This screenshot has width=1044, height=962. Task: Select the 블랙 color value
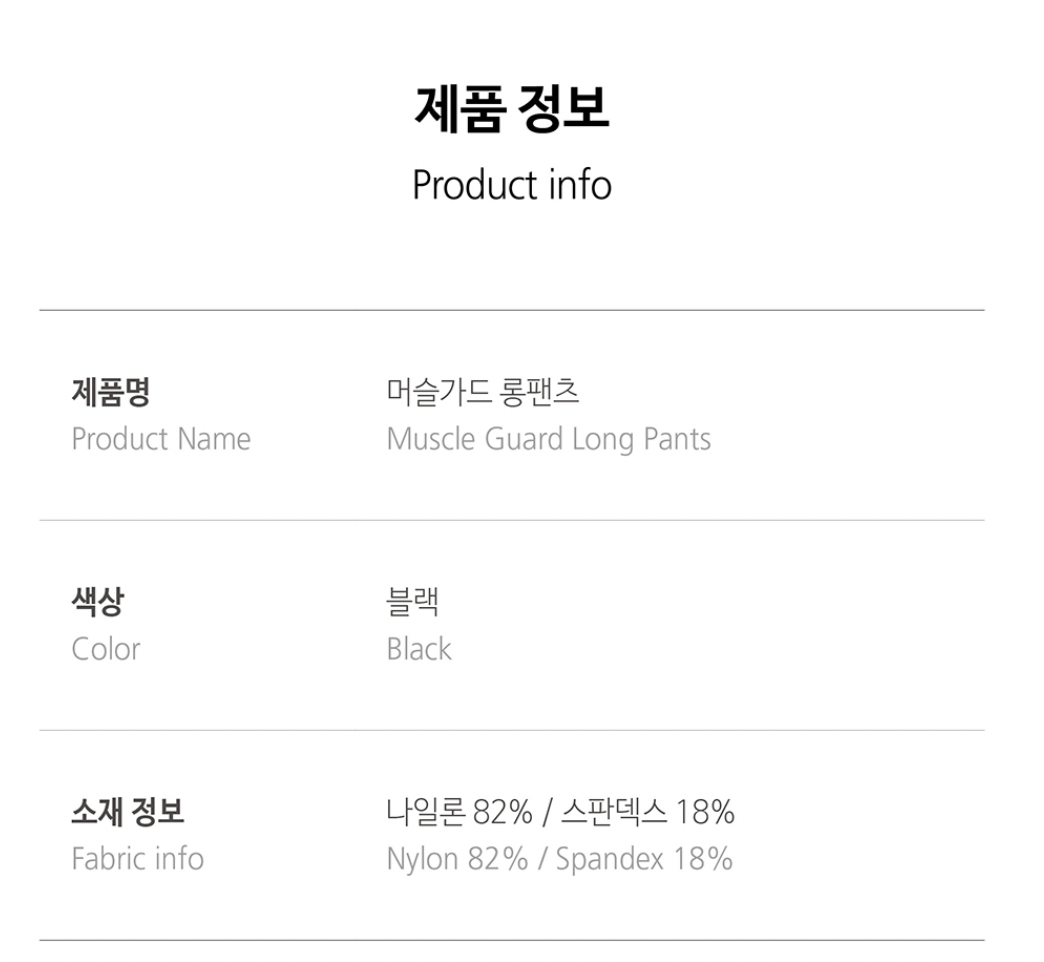(x=412, y=602)
